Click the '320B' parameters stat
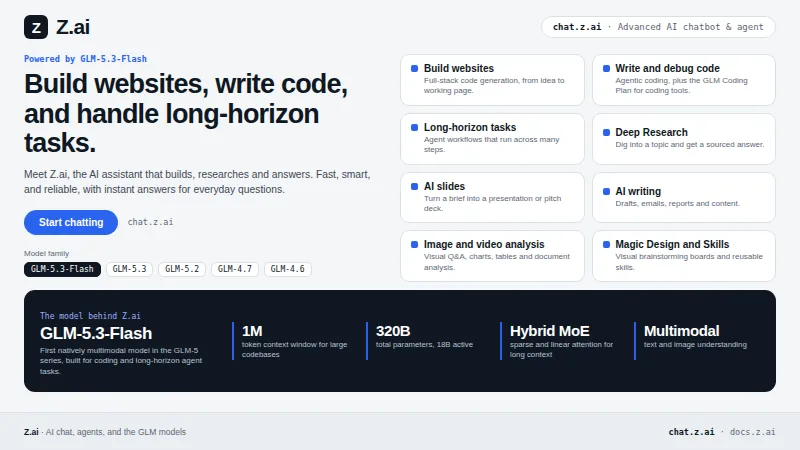The height and width of the screenshot is (450, 800). [393, 331]
